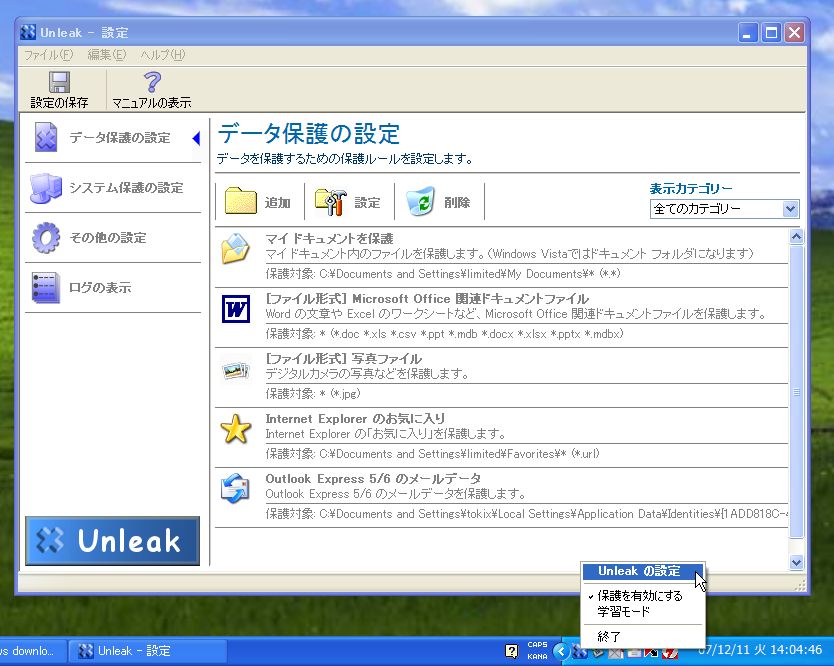Select the マイ ドキュメントを保護 rule icon

point(236,249)
